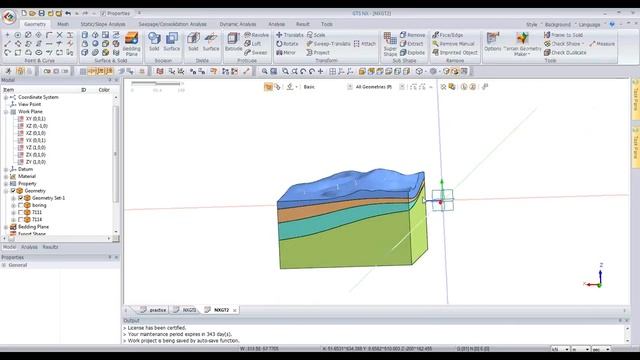640x360 pixels.
Task: Click the Remove Manual tool
Action: tap(453, 44)
